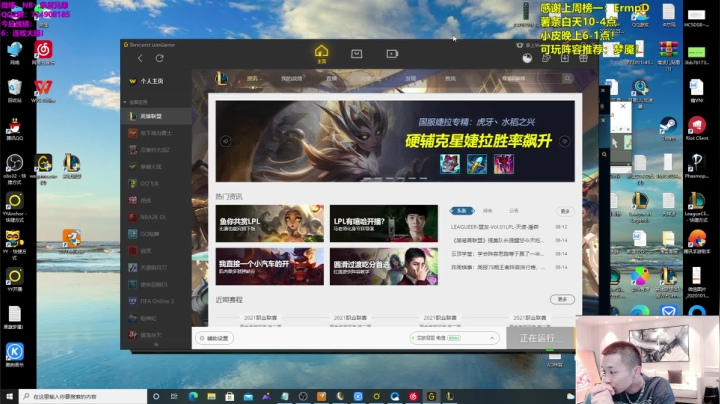Click second champion icon in the banner
720x404 pixels.
pyautogui.click(x=477, y=164)
